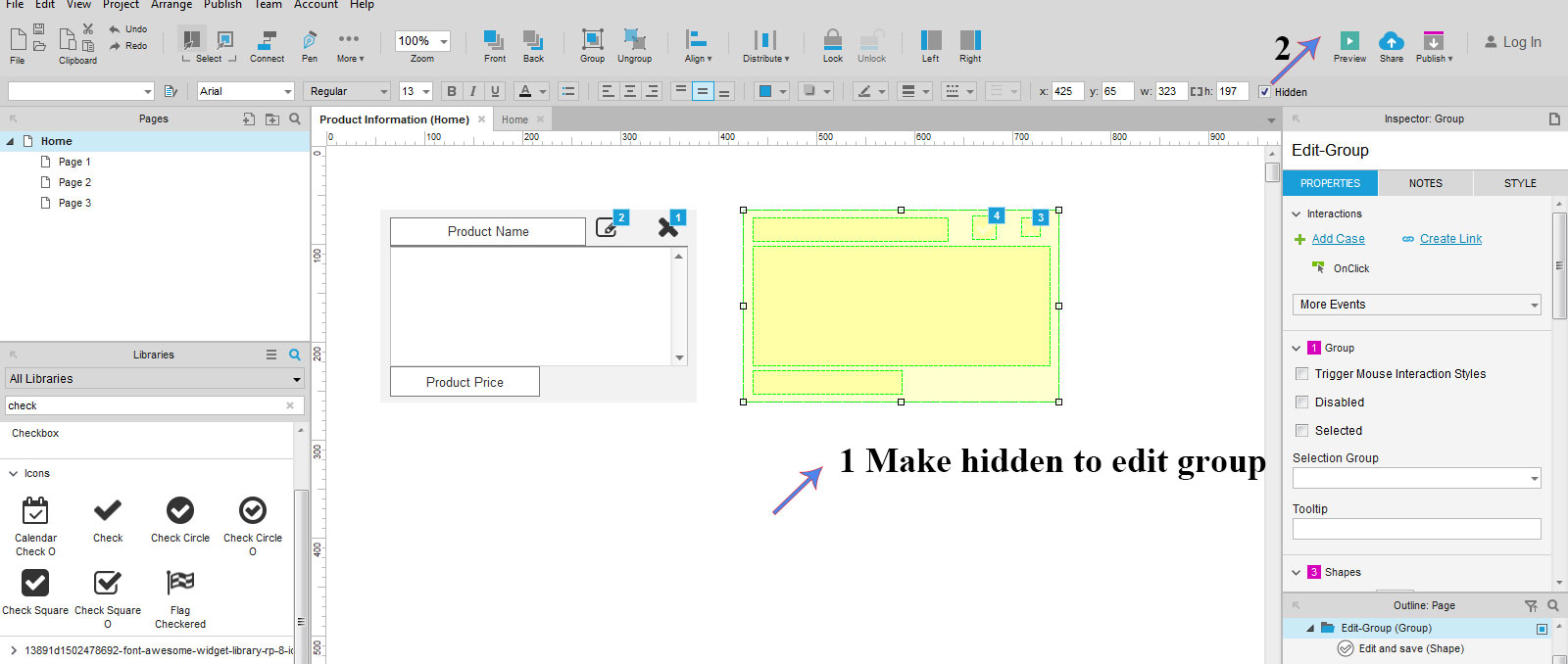Apply underline text formatting
This screenshot has width=1568, height=664.
point(495,91)
